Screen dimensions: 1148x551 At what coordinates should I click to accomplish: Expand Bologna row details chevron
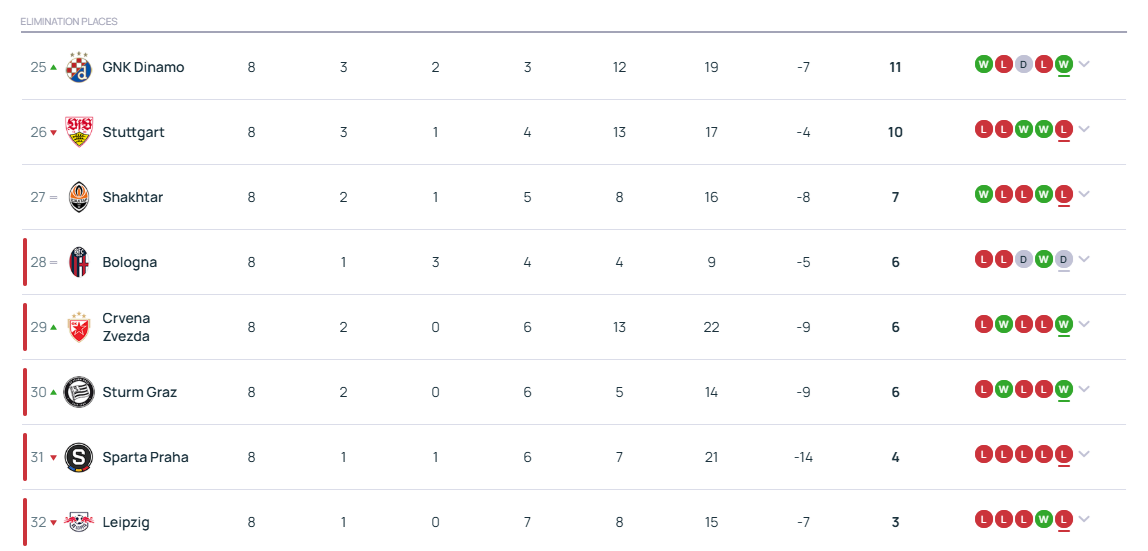[1084, 259]
